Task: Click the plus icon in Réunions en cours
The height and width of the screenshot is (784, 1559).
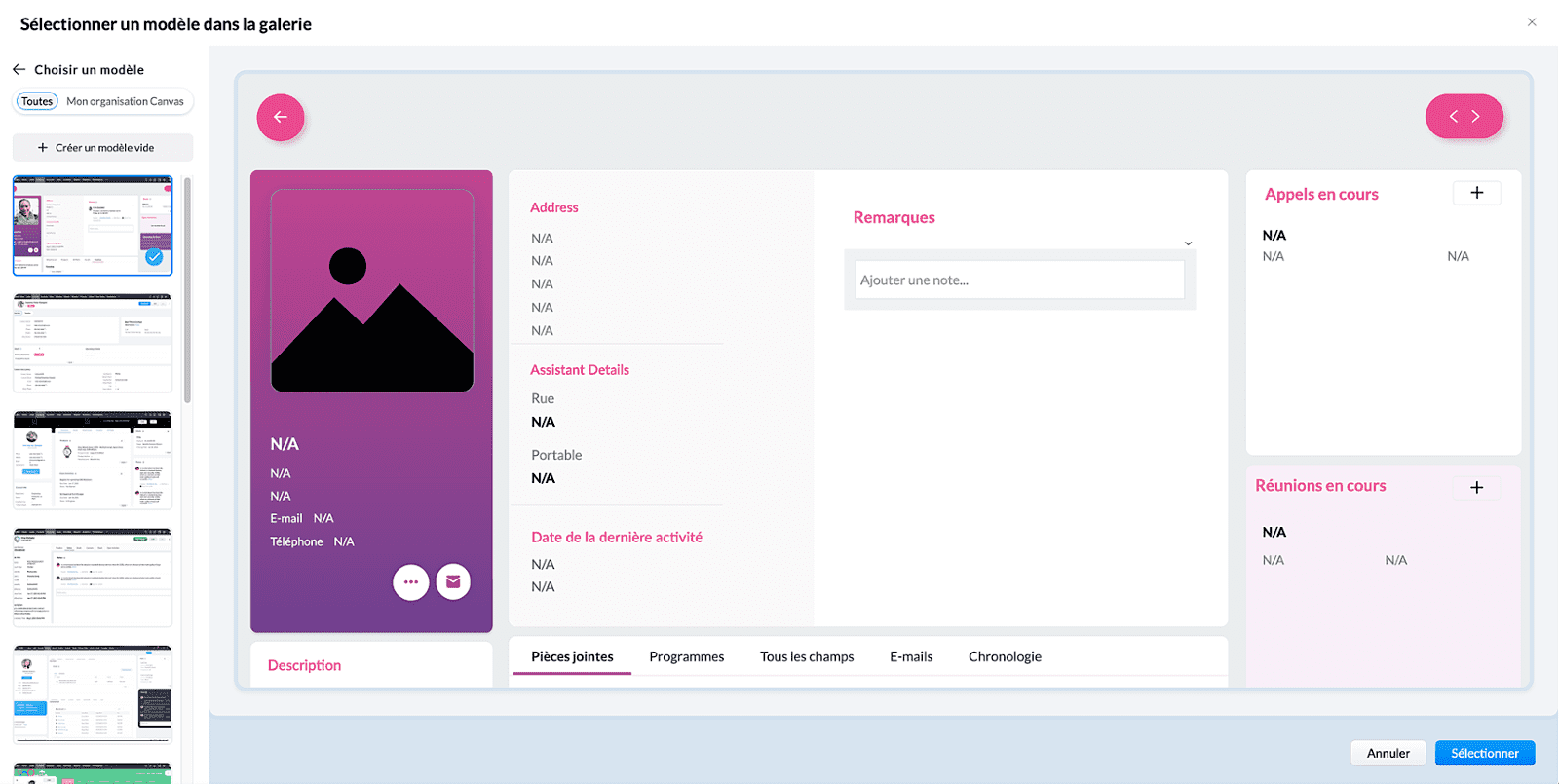Action: point(1477,487)
